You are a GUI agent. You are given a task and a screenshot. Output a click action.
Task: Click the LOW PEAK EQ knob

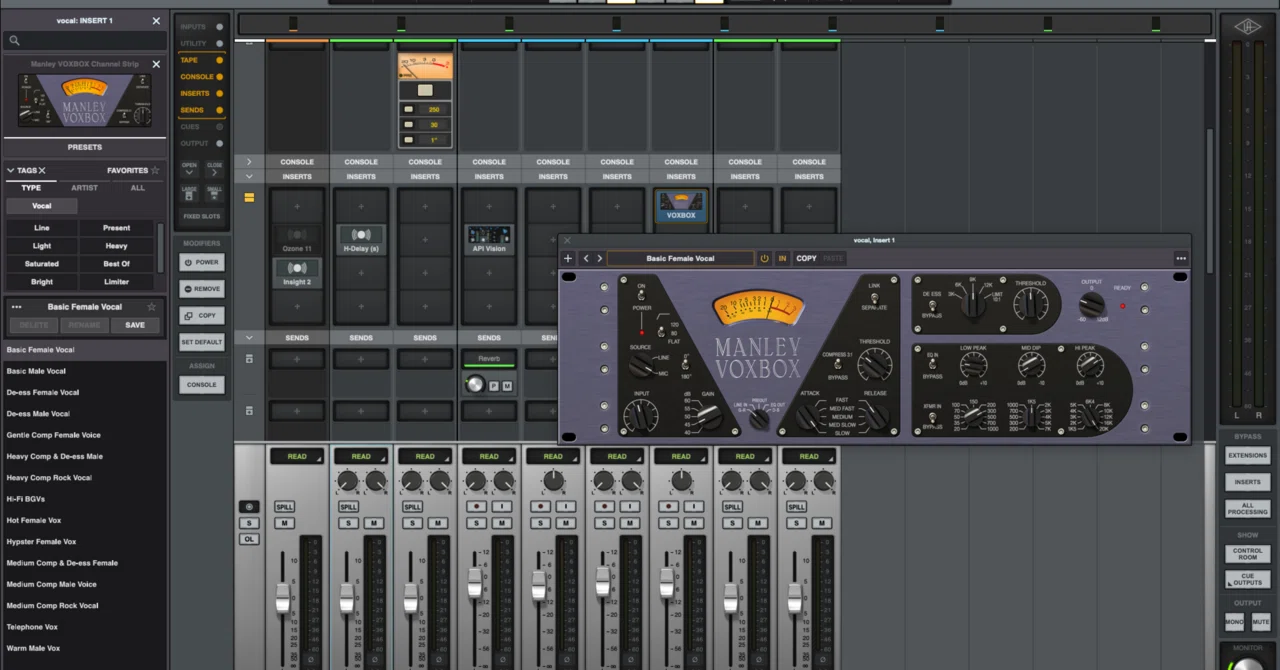[x=974, y=367]
